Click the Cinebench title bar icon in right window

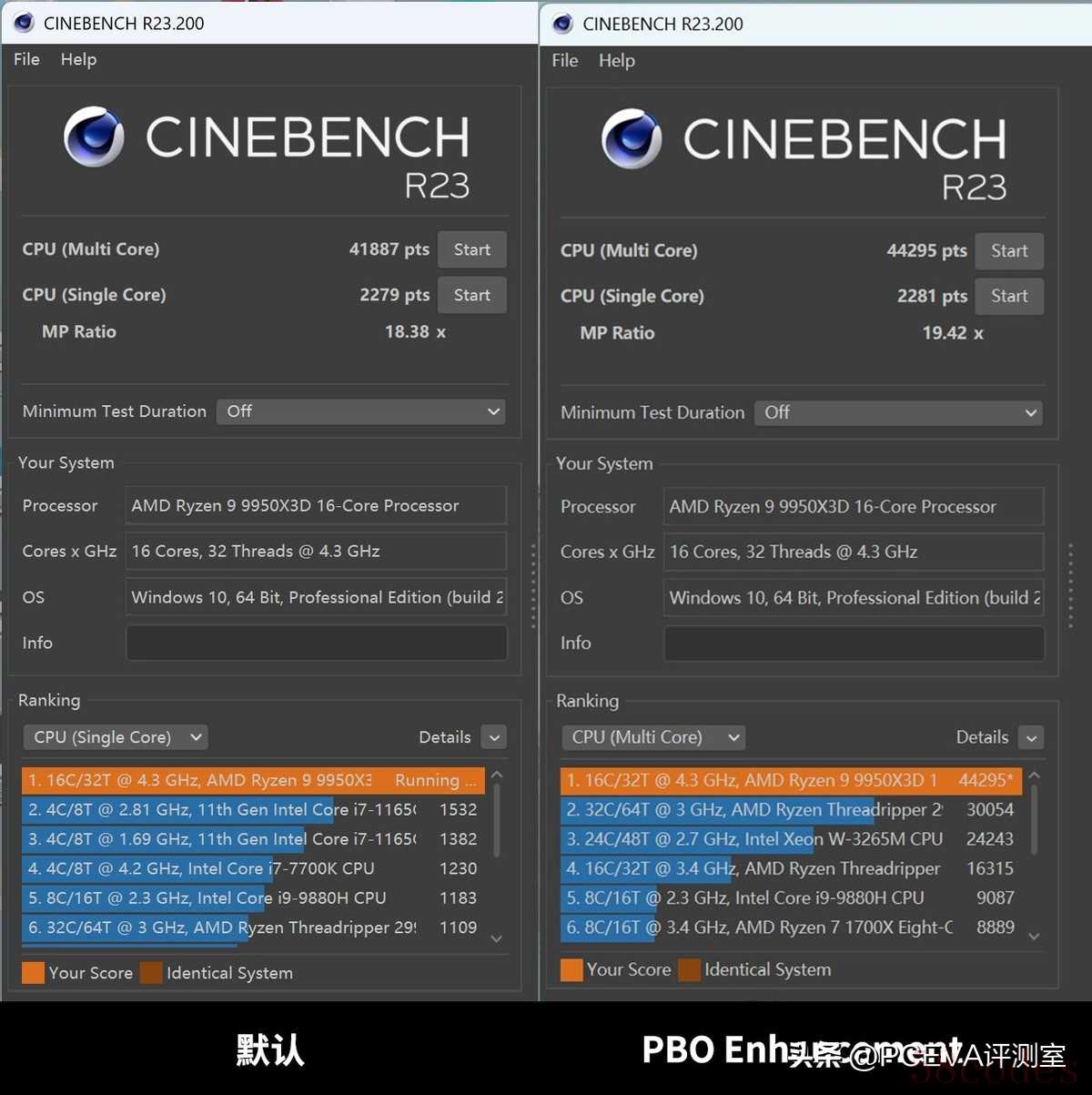coord(562,24)
